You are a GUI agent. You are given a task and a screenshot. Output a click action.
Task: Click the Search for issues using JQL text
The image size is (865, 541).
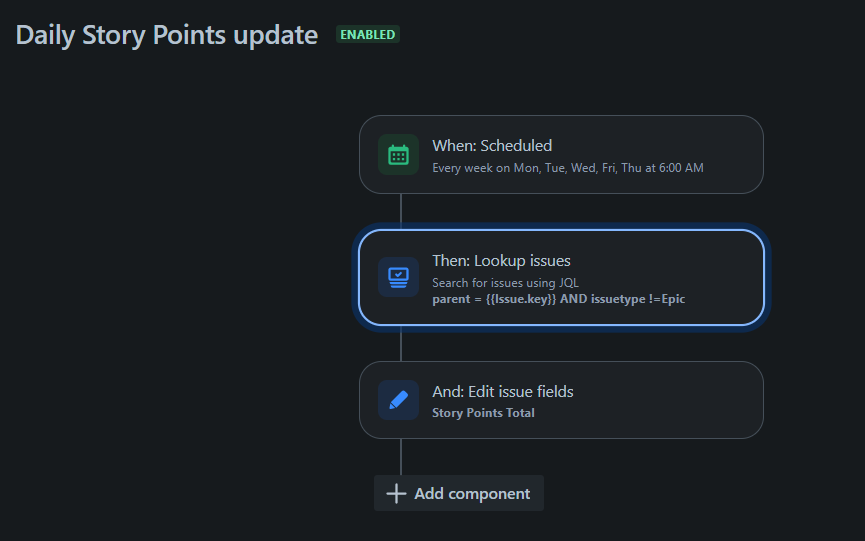[x=505, y=282]
